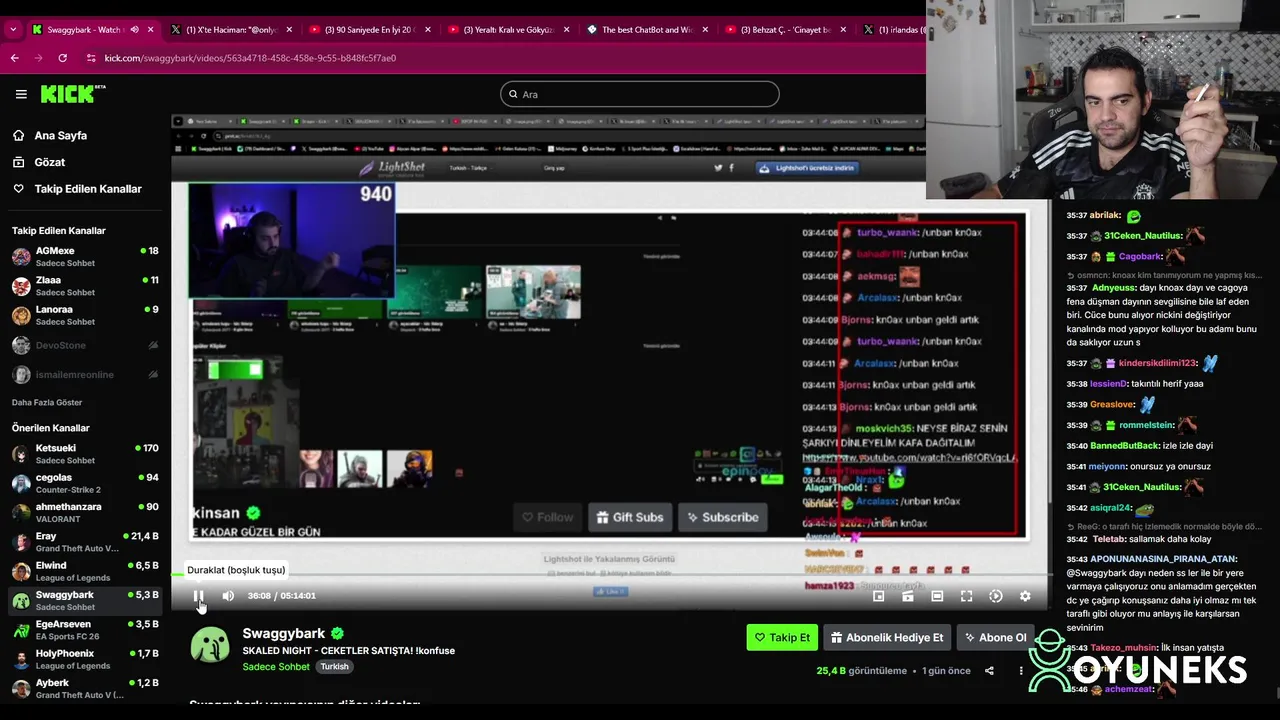Open recommended channel Ketsueki
Image resolution: width=1280 pixels, height=720 pixels.
[x=85, y=454]
